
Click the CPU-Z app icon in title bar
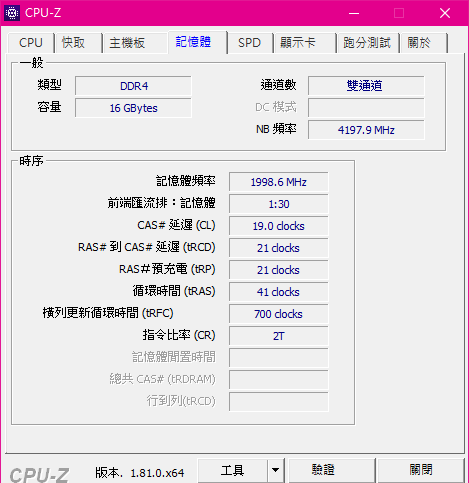(12, 13)
